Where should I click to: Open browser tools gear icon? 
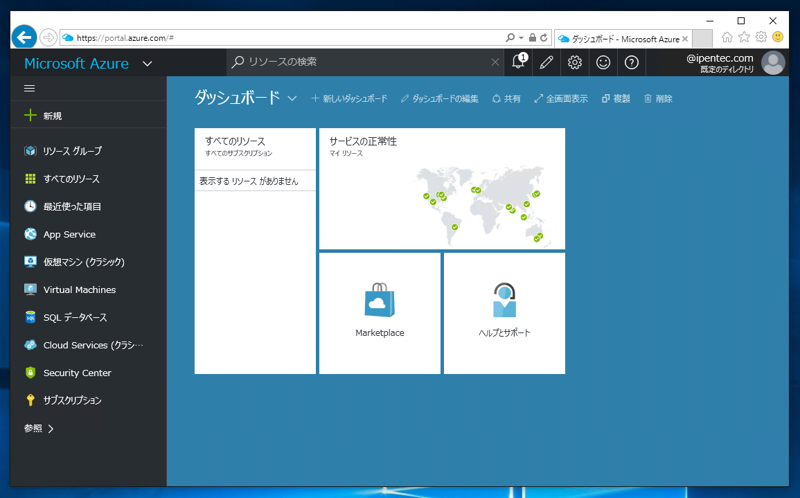pyautogui.click(x=761, y=37)
